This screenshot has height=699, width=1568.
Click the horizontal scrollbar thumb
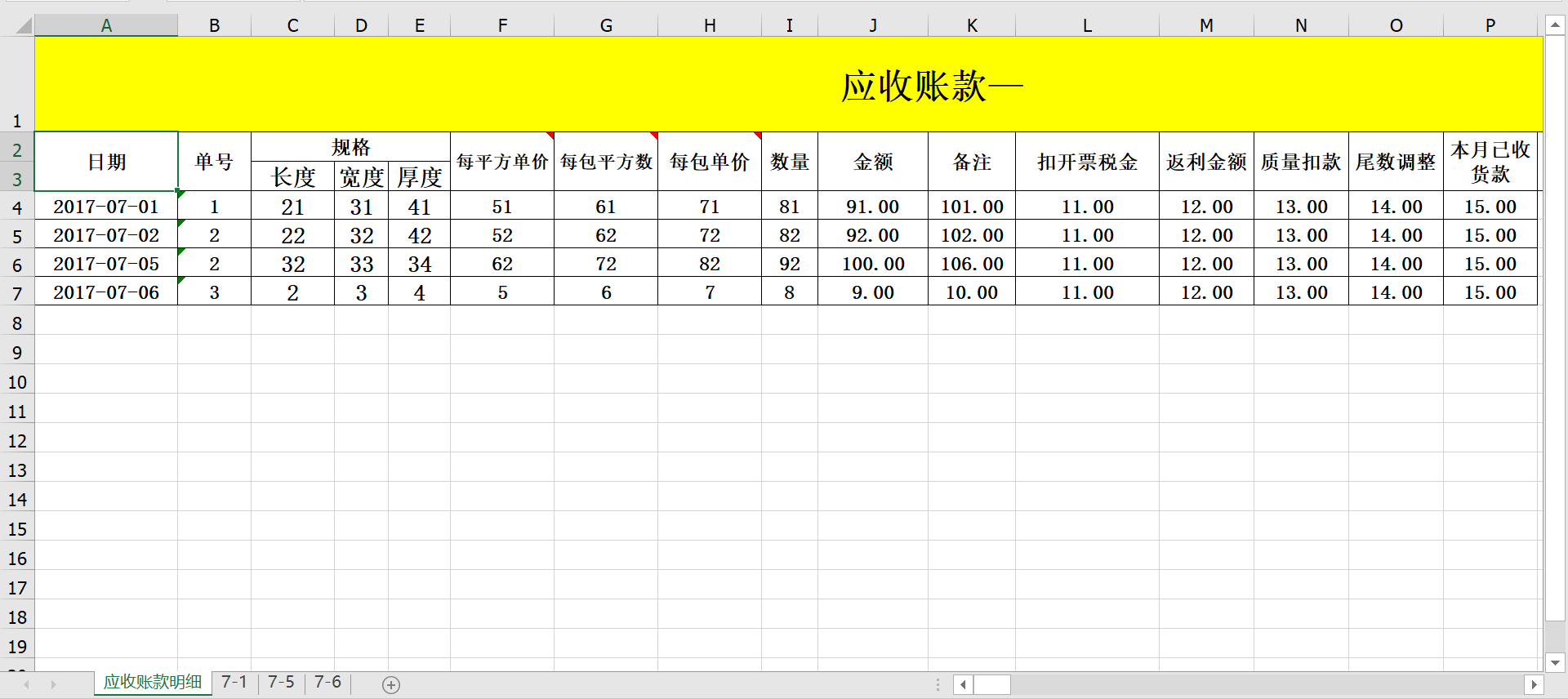992,684
